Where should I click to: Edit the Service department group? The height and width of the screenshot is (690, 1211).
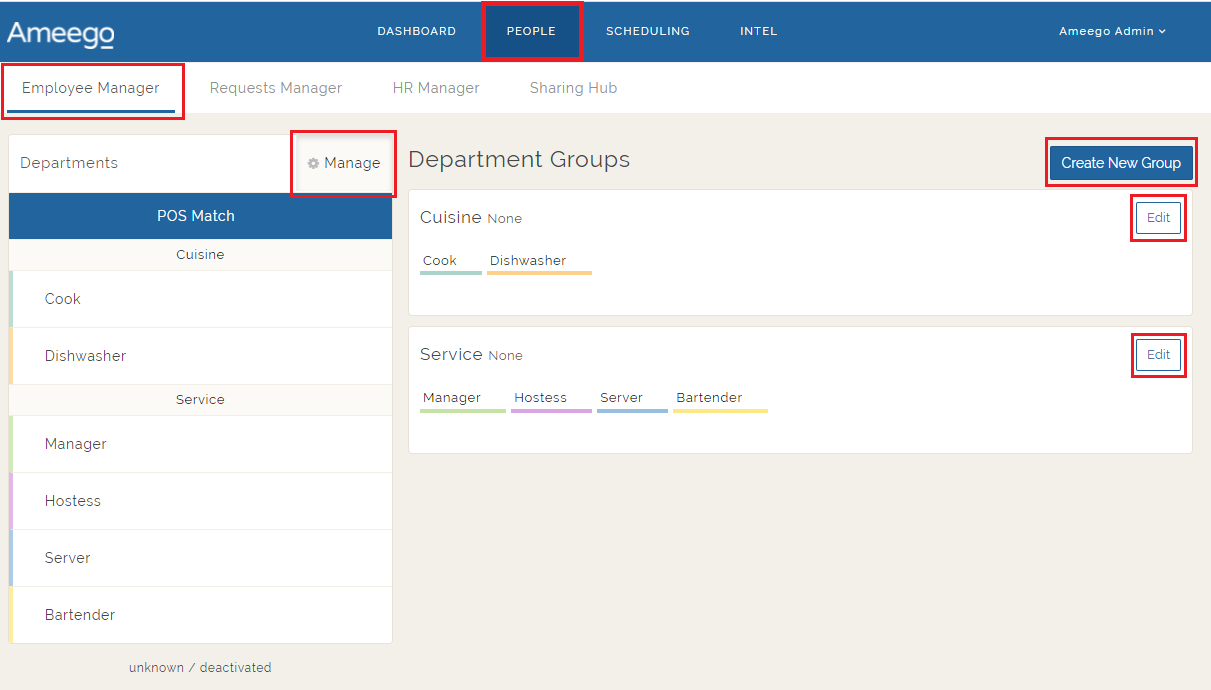point(1157,354)
